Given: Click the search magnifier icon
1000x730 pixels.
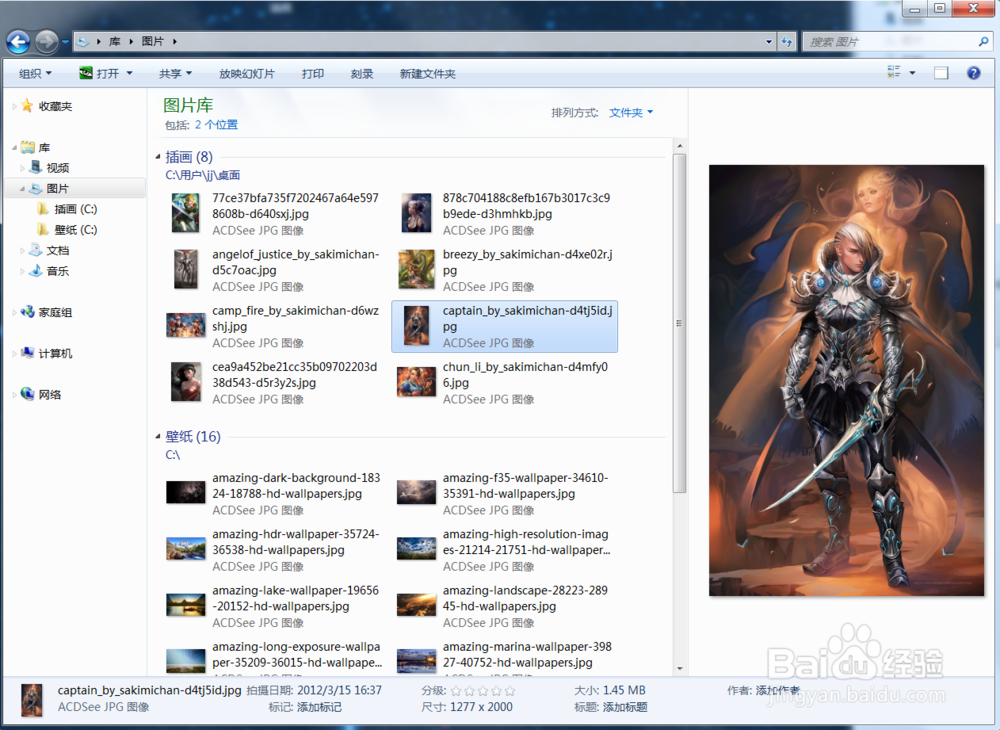Looking at the screenshot, I should 983,42.
